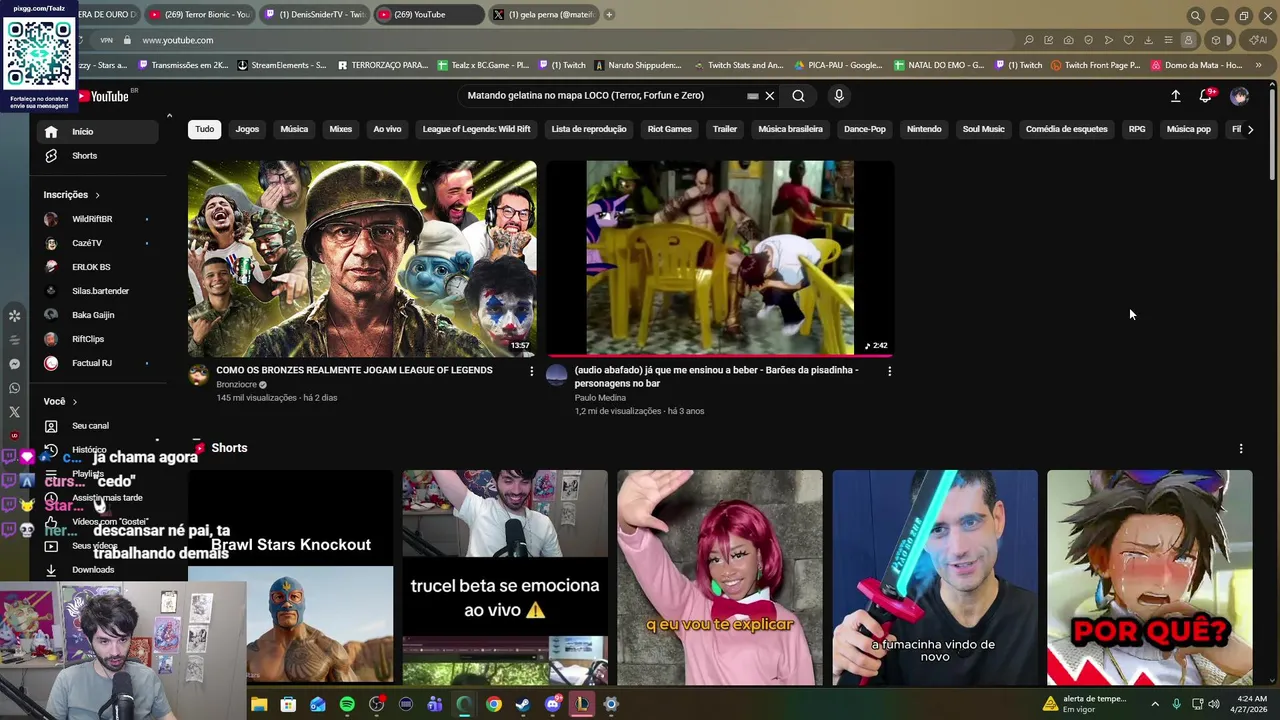1280x720 pixels.
Task: Open 'trucel beta se emociona' Short
Action: pyautogui.click(x=505, y=578)
